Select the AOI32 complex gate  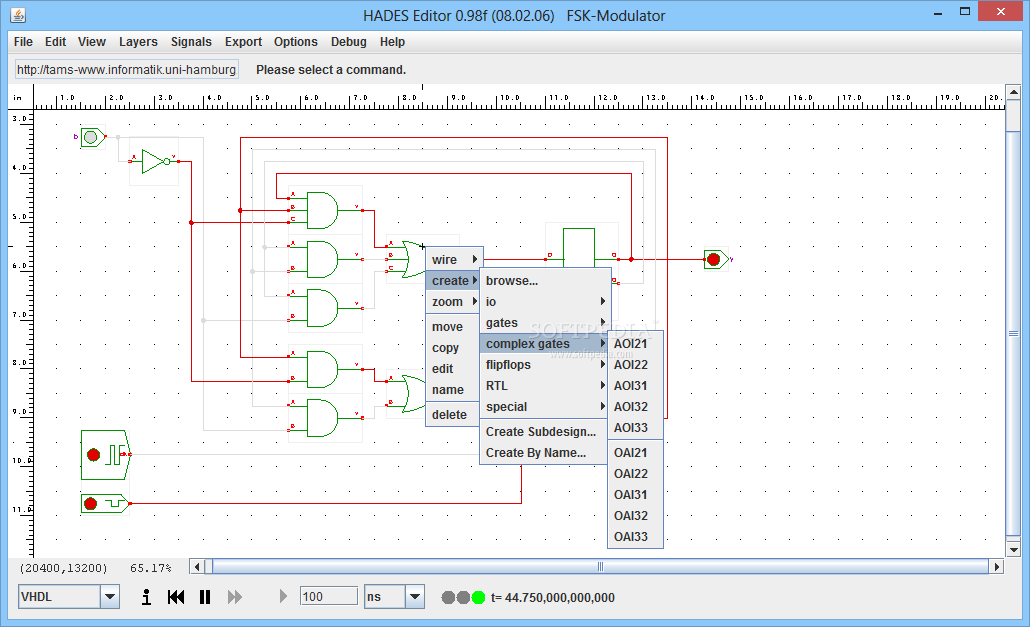pyautogui.click(x=635, y=406)
